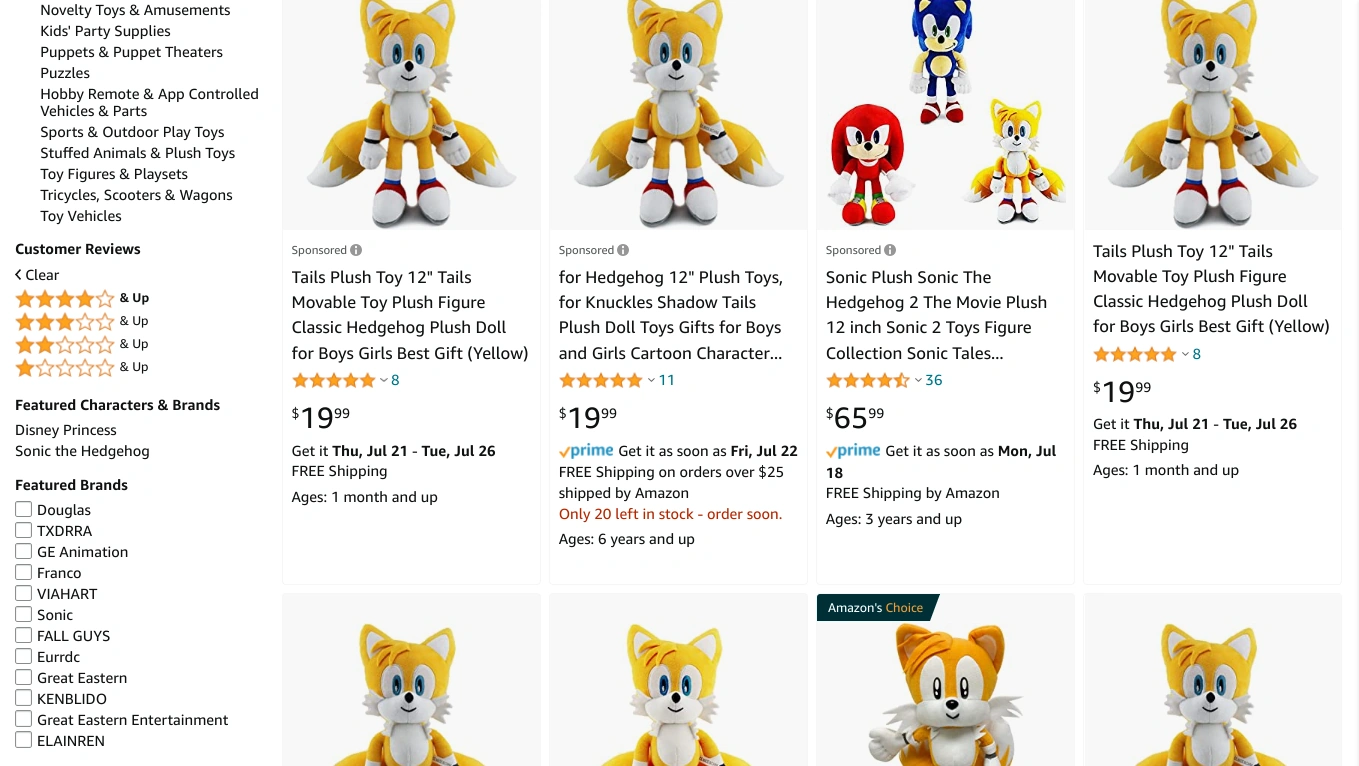Screen dimensions: 1359x766
Task: Click the info icon next to the third Sponsored label
Action: 890,250
